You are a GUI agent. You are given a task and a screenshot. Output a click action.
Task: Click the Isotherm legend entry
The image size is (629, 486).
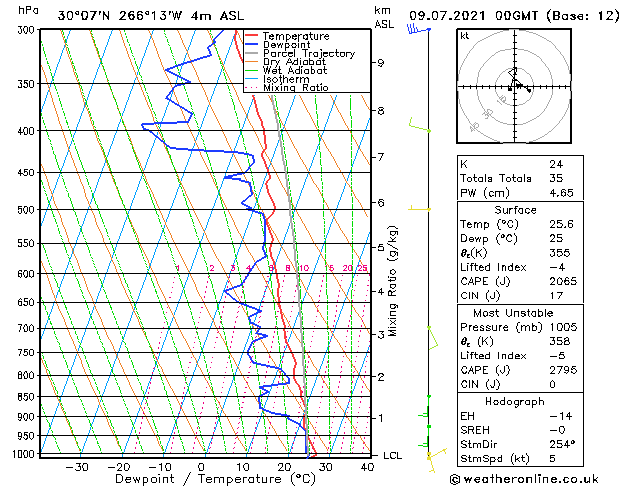click(x=285, y=79)
